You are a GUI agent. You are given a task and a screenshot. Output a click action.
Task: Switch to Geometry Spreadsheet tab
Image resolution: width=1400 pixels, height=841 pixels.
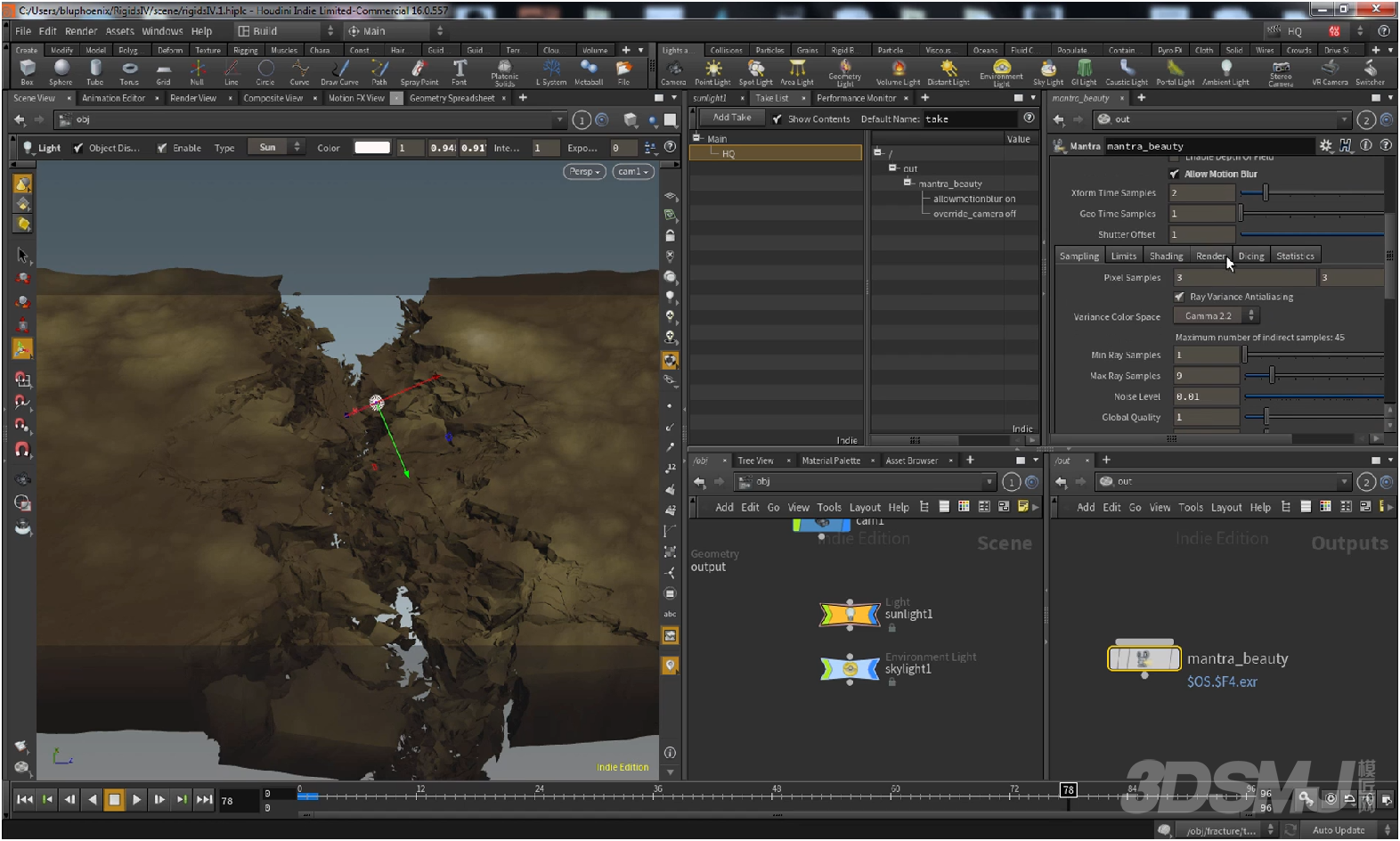tap(452, 98)
